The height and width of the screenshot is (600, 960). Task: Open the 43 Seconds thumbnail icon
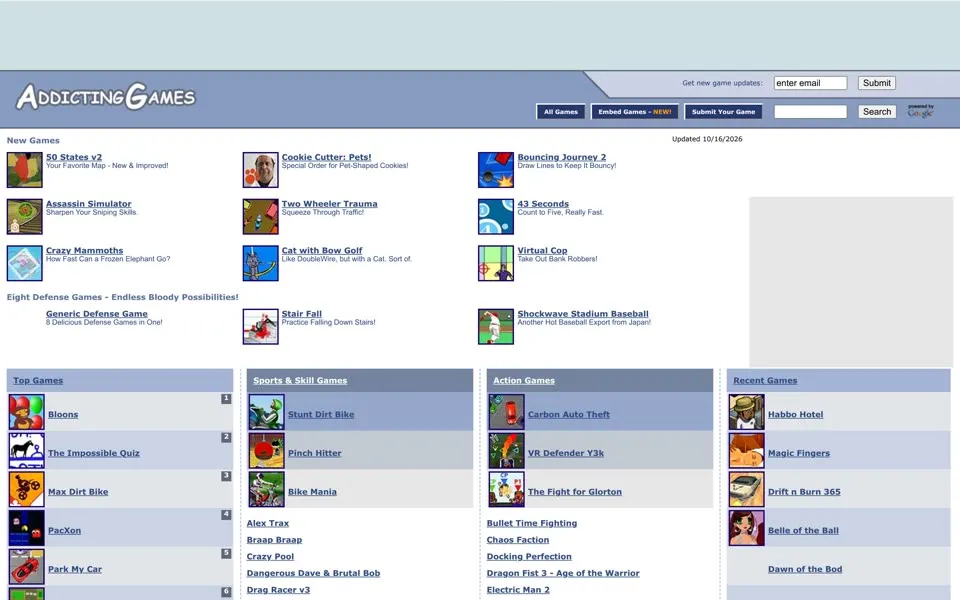[496, 216]
